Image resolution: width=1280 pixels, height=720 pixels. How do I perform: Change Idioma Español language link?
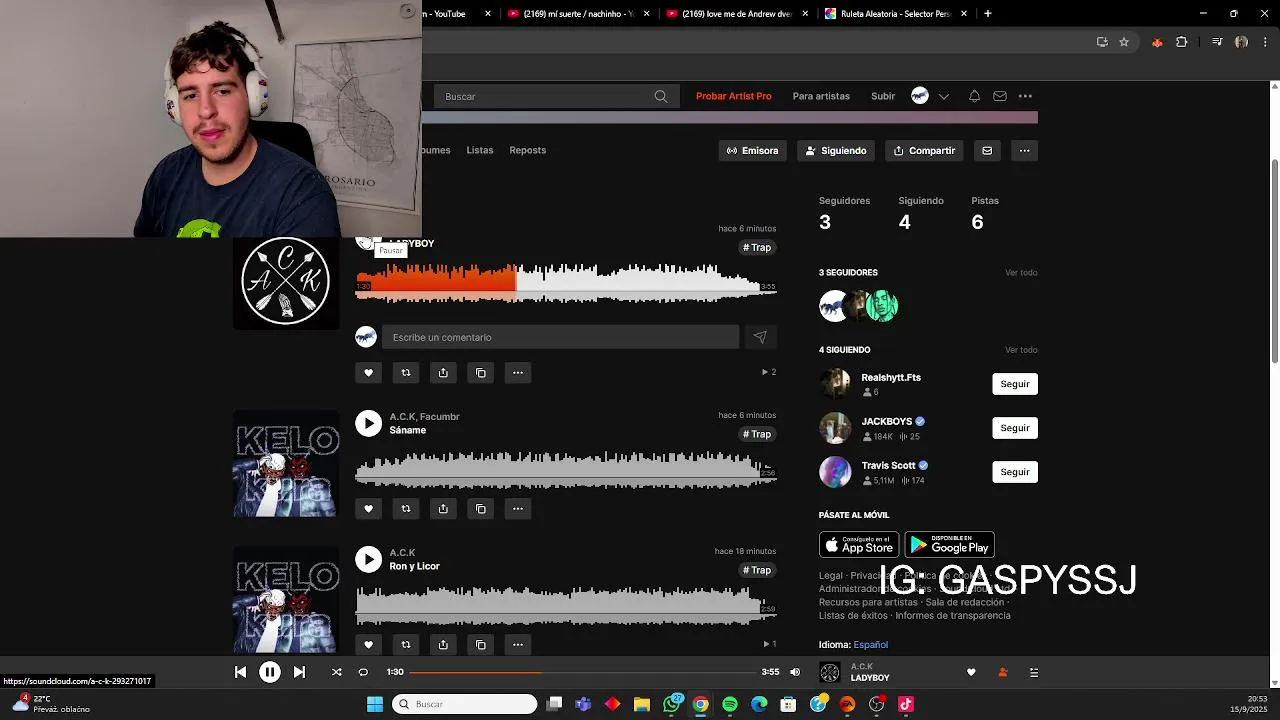pyautogui.click(x=871, y=645)
